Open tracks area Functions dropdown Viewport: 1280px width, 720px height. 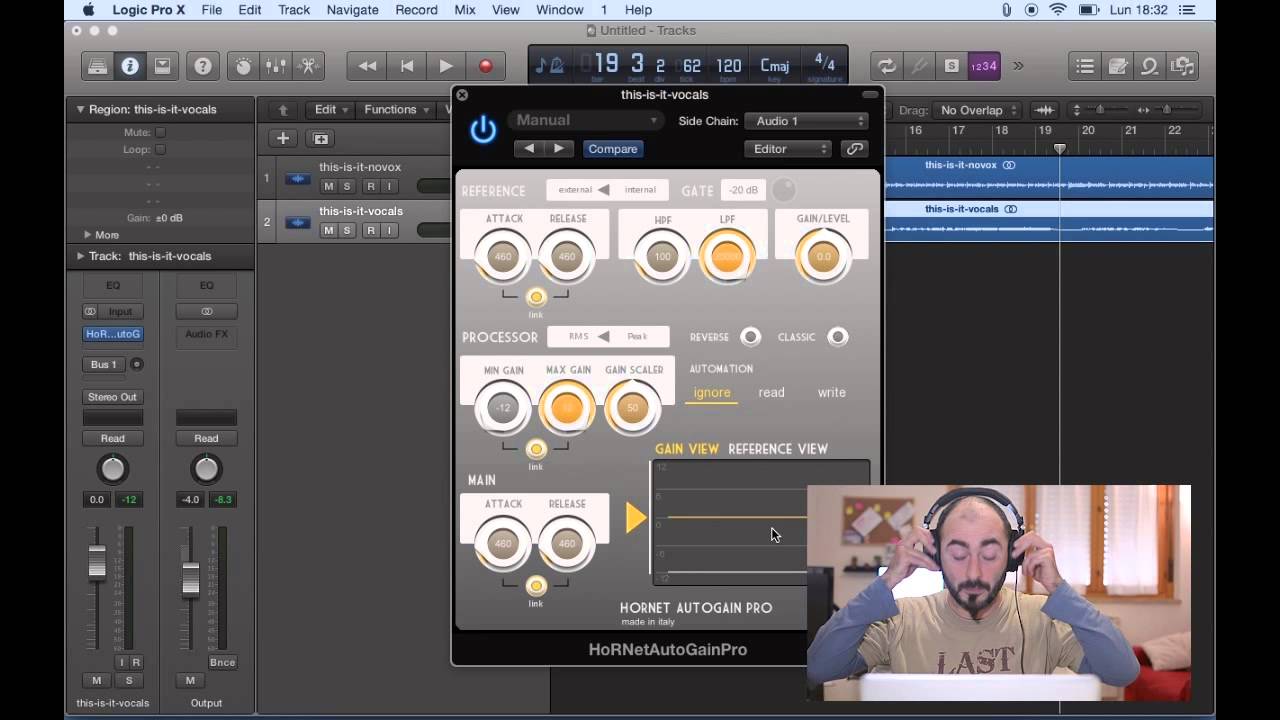pos(396,110)
